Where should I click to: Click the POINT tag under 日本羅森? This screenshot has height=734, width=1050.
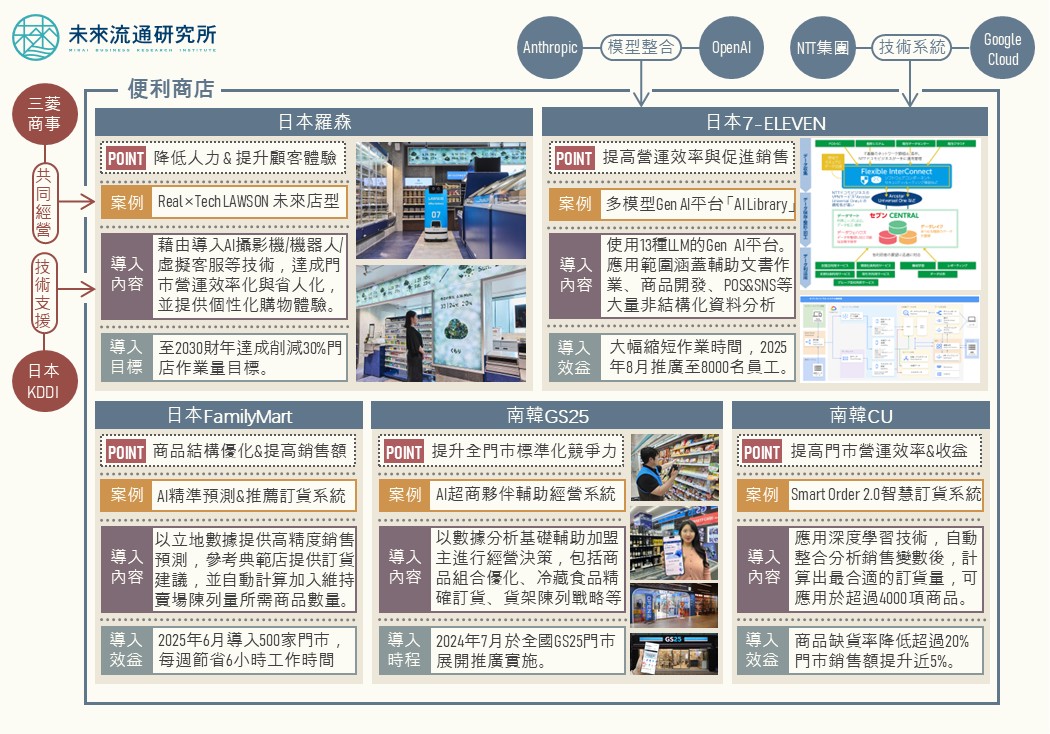126,158
